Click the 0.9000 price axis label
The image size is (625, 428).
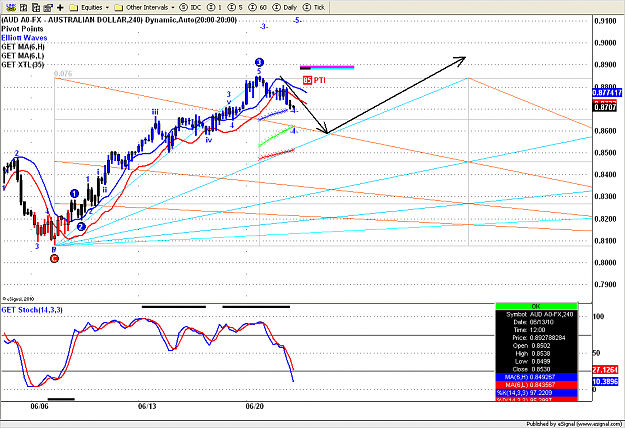pyautogui.click(x=605, y=43)
